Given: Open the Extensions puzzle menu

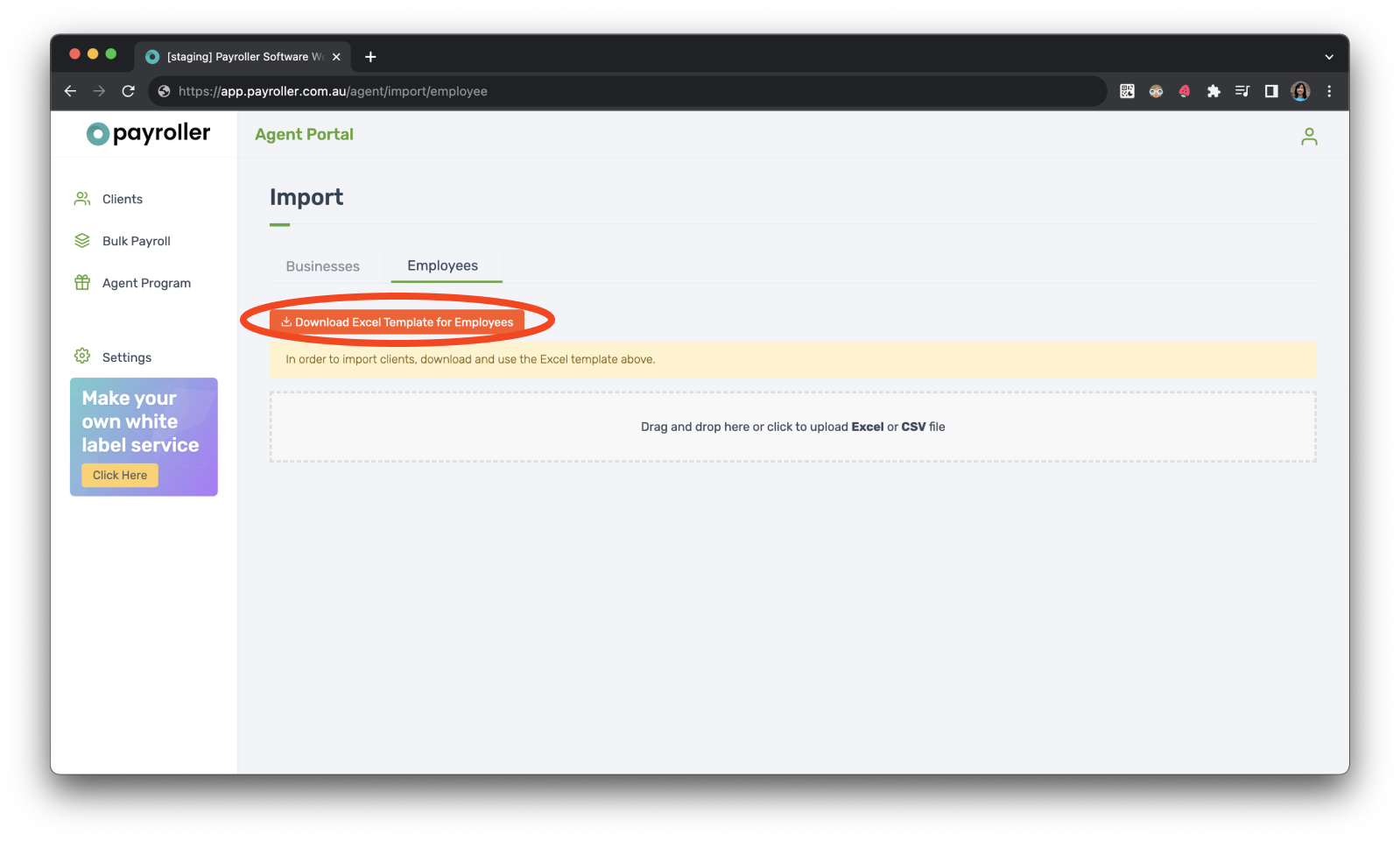Looking at the screenshot, I should click(x=1214, y=91).
